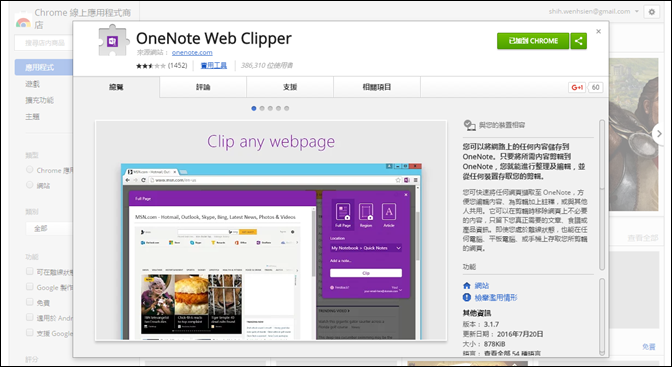The width and height of the screenshot is (672, 367).
Task: Switch to the 總覽 tab
Action: (116, 87)
